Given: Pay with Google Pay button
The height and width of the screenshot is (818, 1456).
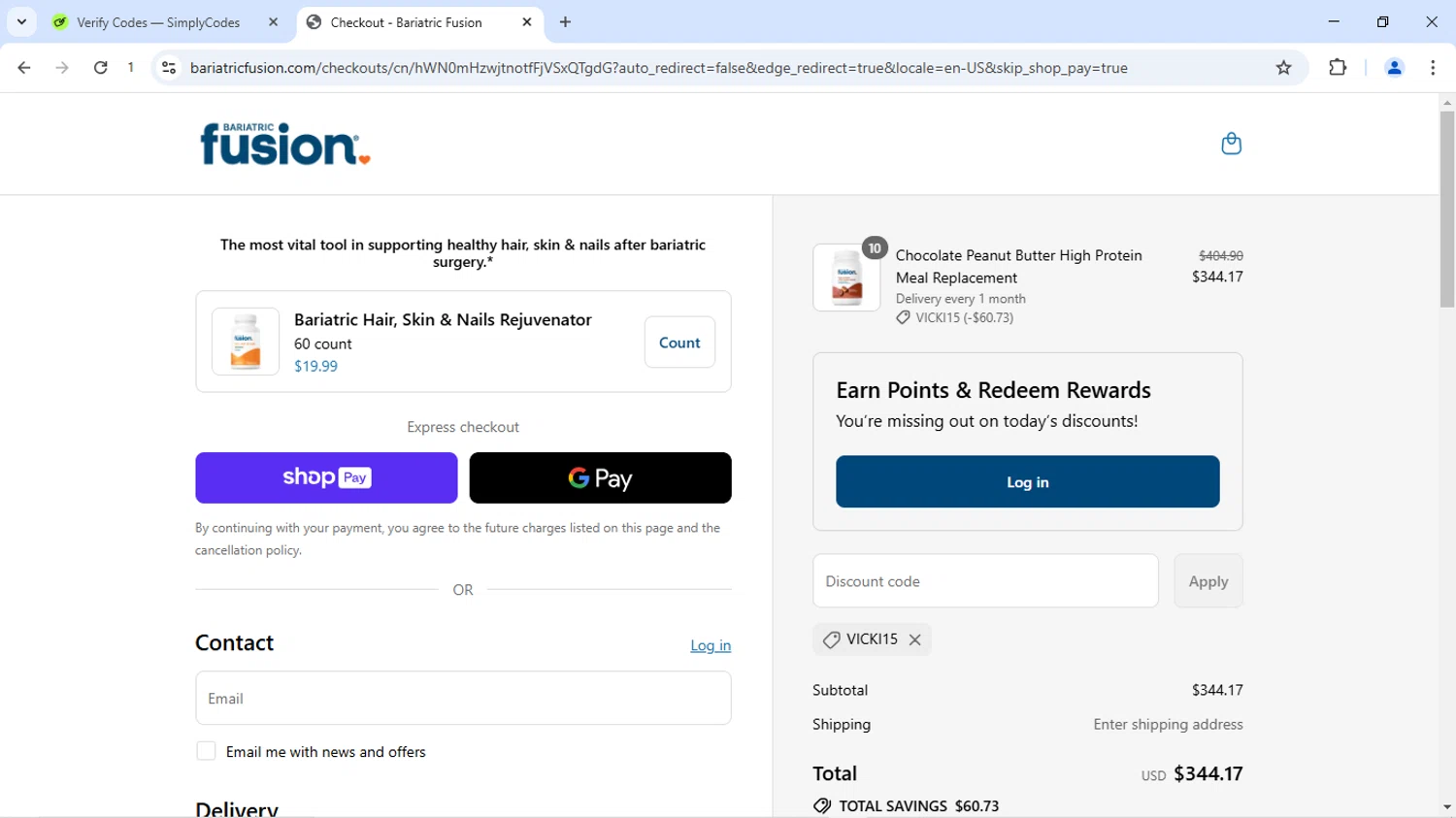Looking at the screenshot, I should pos(600,477).
